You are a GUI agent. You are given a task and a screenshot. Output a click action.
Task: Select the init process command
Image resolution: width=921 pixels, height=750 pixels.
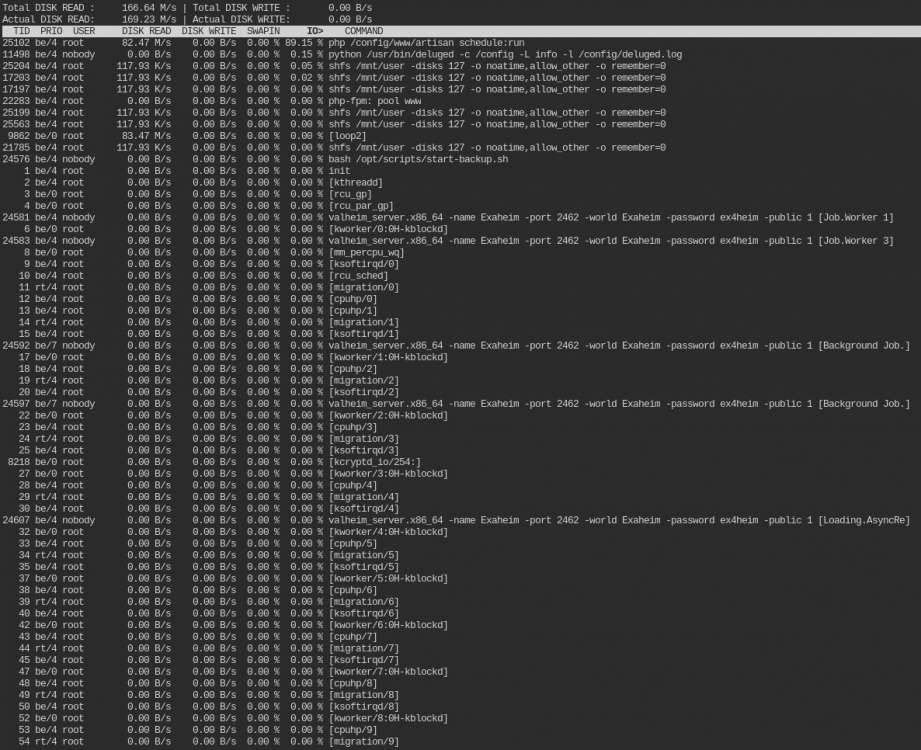coord(339,171)
